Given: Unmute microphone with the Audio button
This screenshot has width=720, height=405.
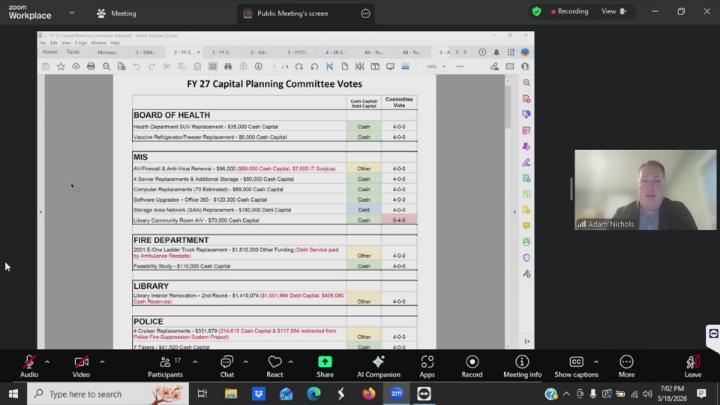Looking at the screenshot, I should click(29, 363).
